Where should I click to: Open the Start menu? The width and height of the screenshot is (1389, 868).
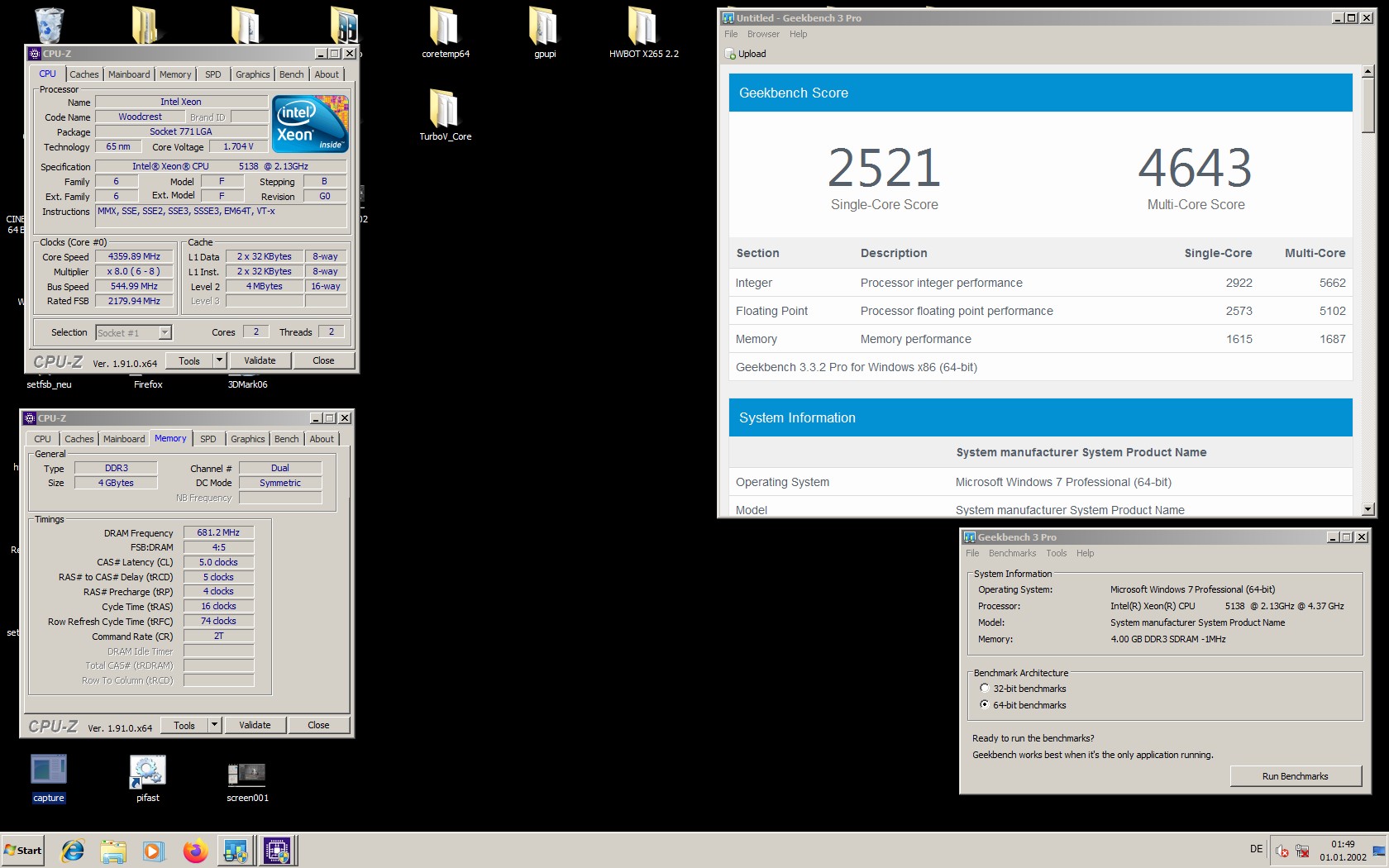point(23,851)
